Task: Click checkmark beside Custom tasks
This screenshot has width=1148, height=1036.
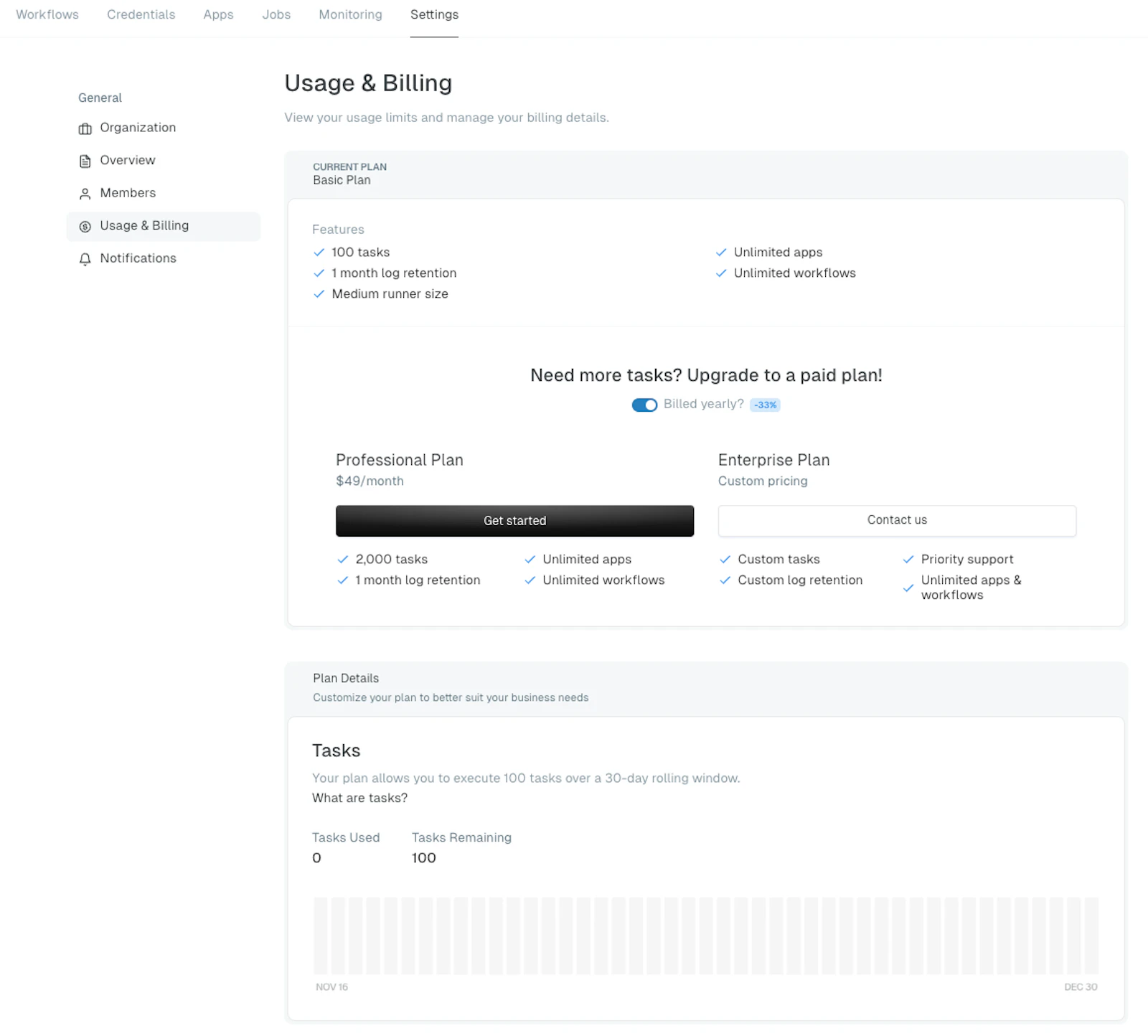Action: tap(725, 560)
